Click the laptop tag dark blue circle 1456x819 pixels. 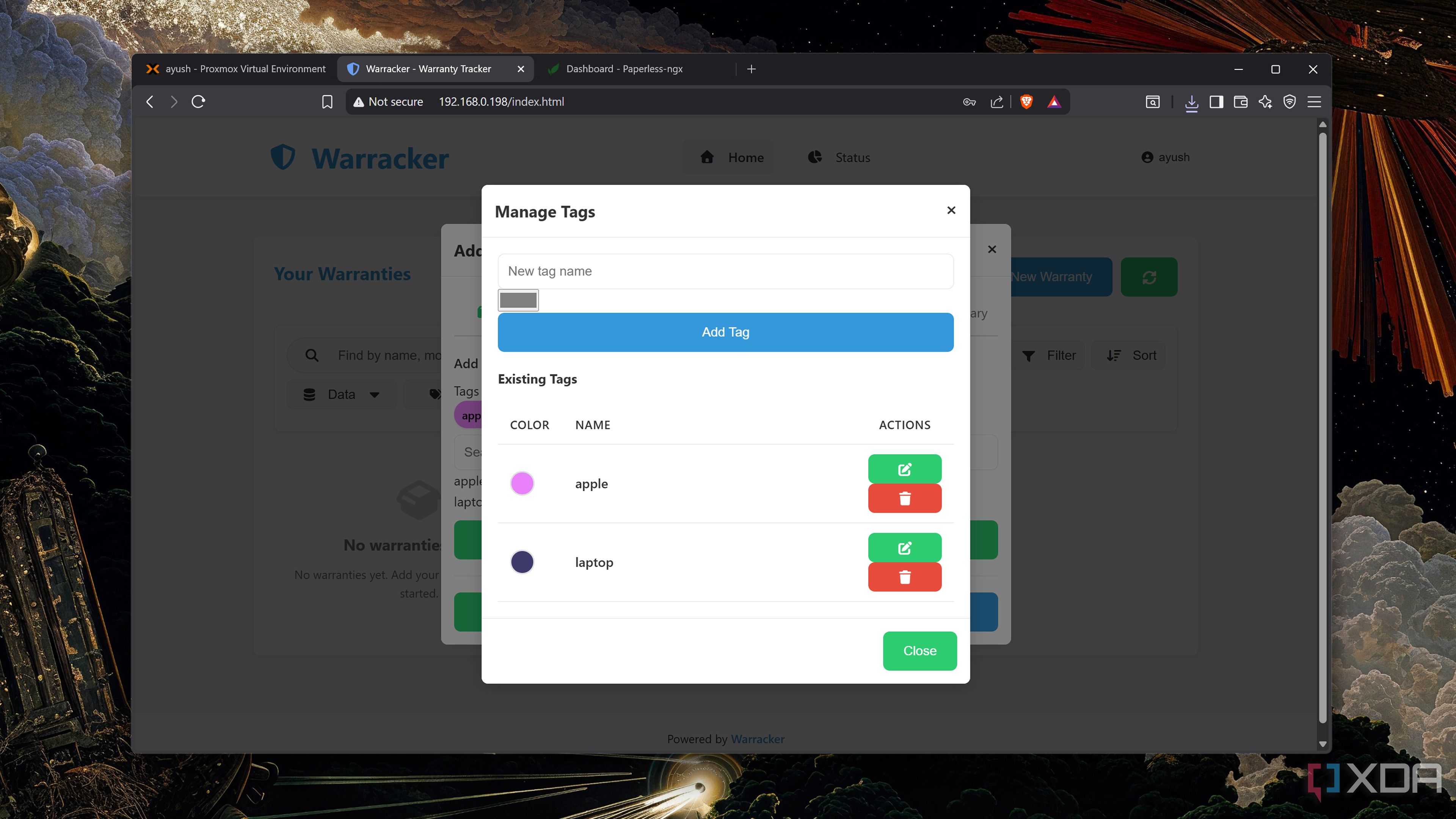pyautogui.click(x=522, y=562)
